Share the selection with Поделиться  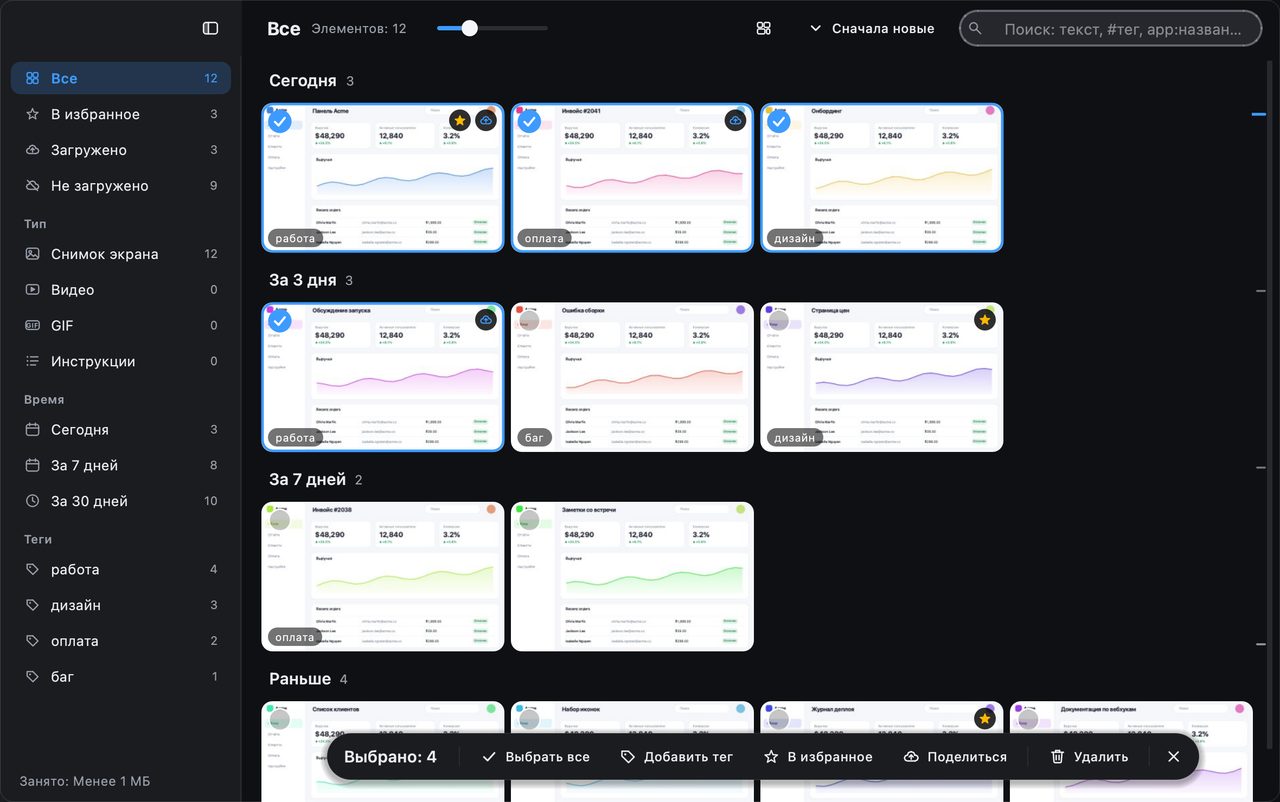click(955, 757)
